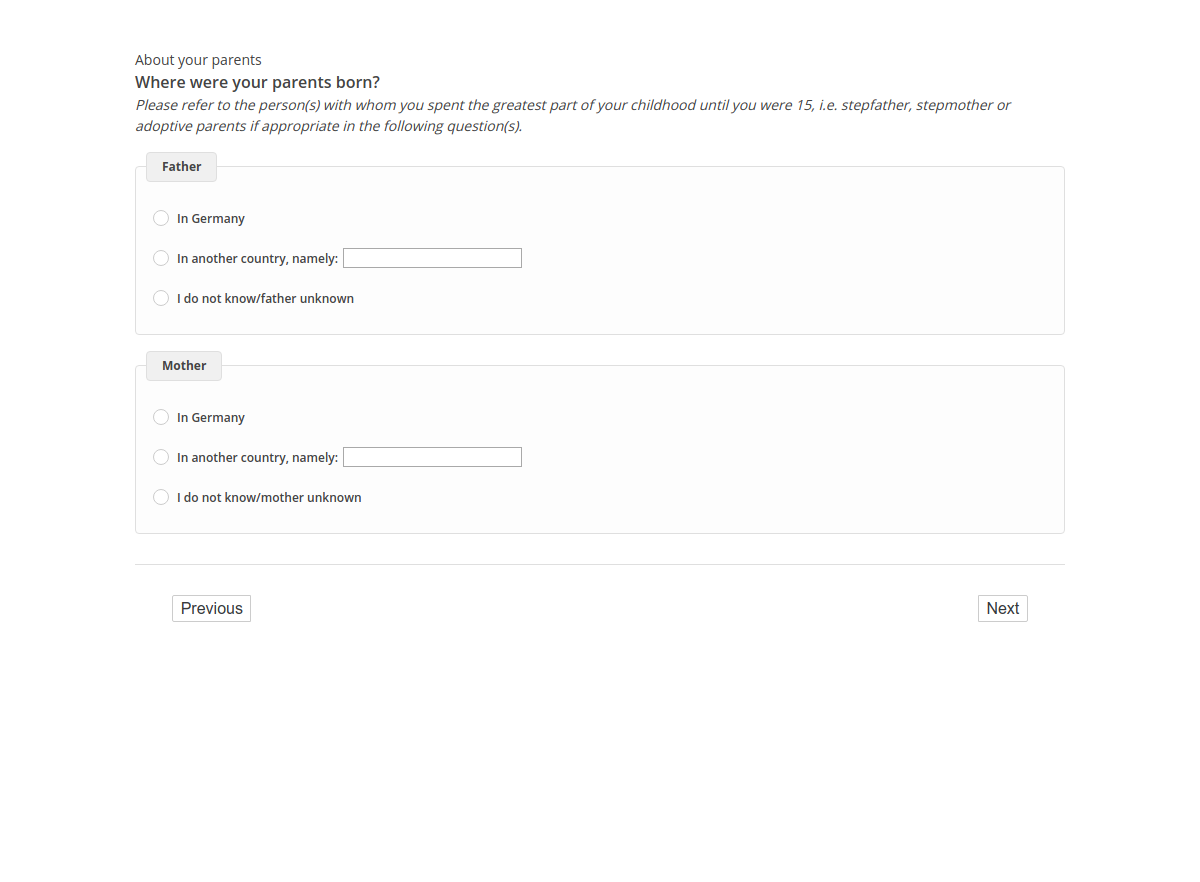
Task: Choose mother's another country radio button
Action: [x=161, y=457]
